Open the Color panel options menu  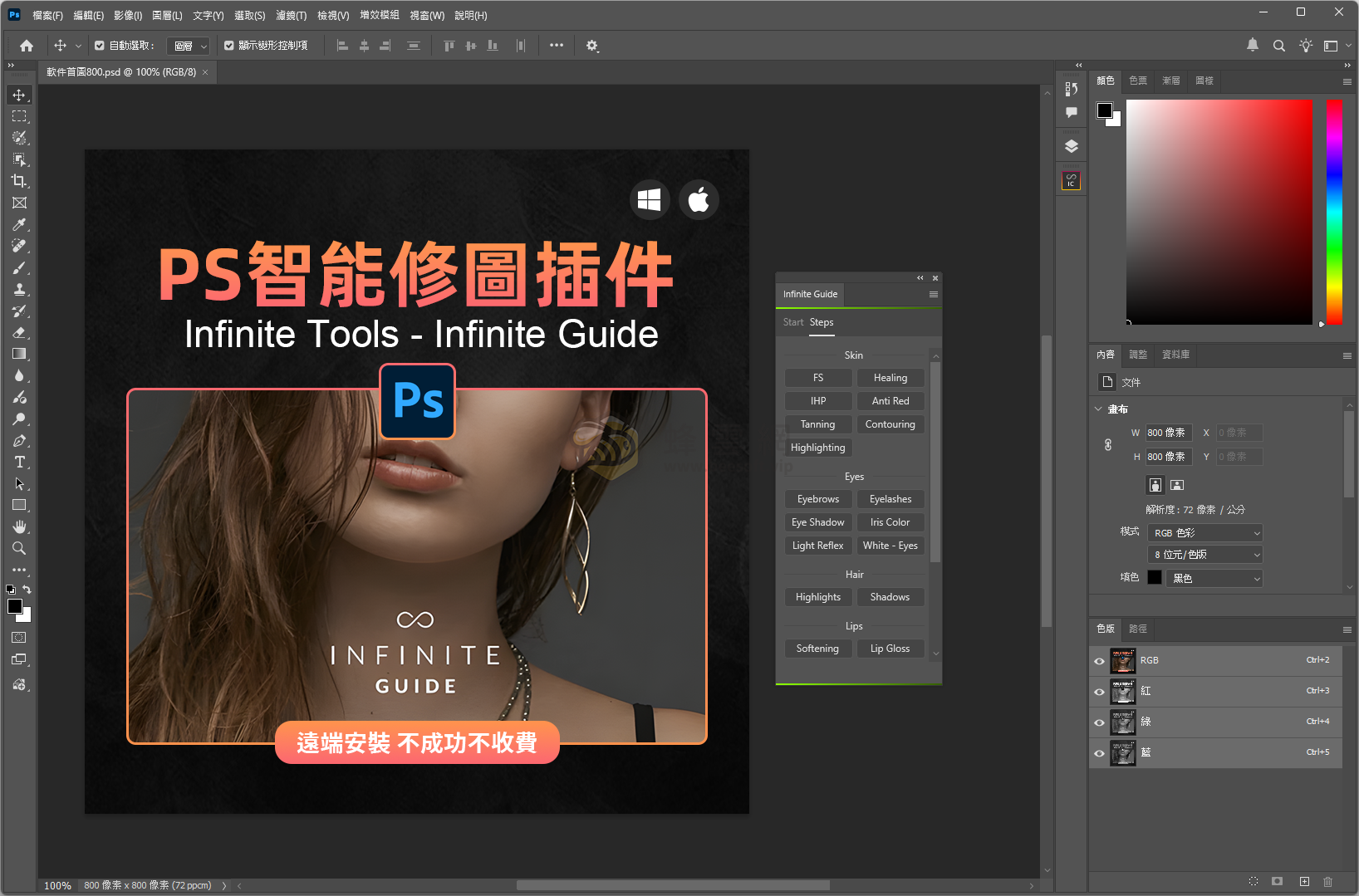(x=1347, y=81)
